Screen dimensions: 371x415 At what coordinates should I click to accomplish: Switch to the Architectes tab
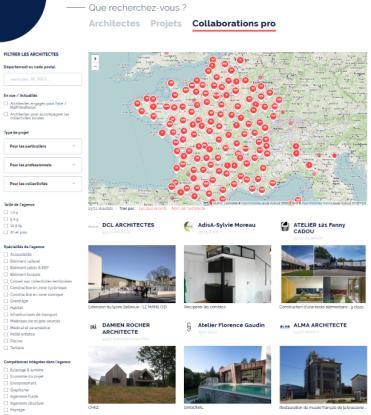(114, 24)
